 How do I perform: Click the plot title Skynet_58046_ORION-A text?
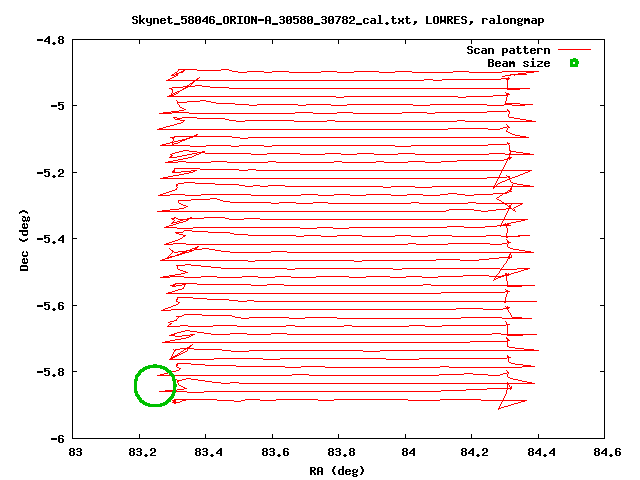[x=338, y=20]
